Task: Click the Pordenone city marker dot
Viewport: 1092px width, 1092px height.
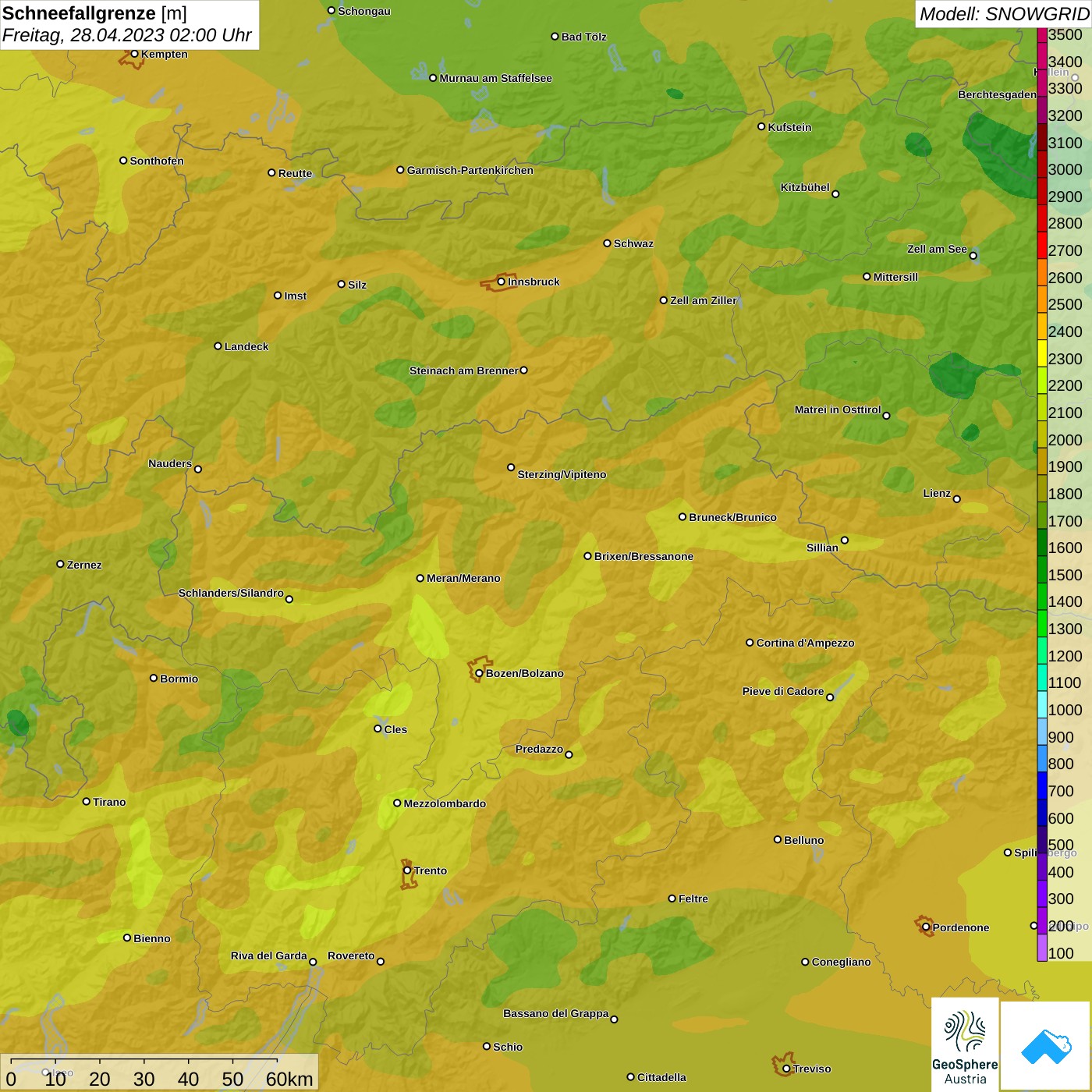Action: pos(926,927)
